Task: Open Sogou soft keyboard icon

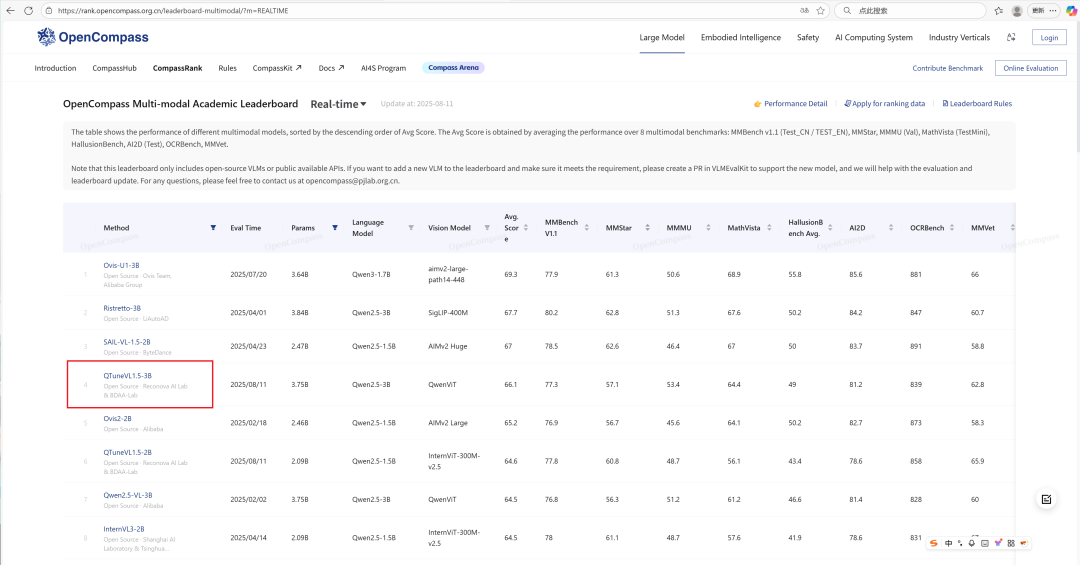Action: click(x=985, y=543)
